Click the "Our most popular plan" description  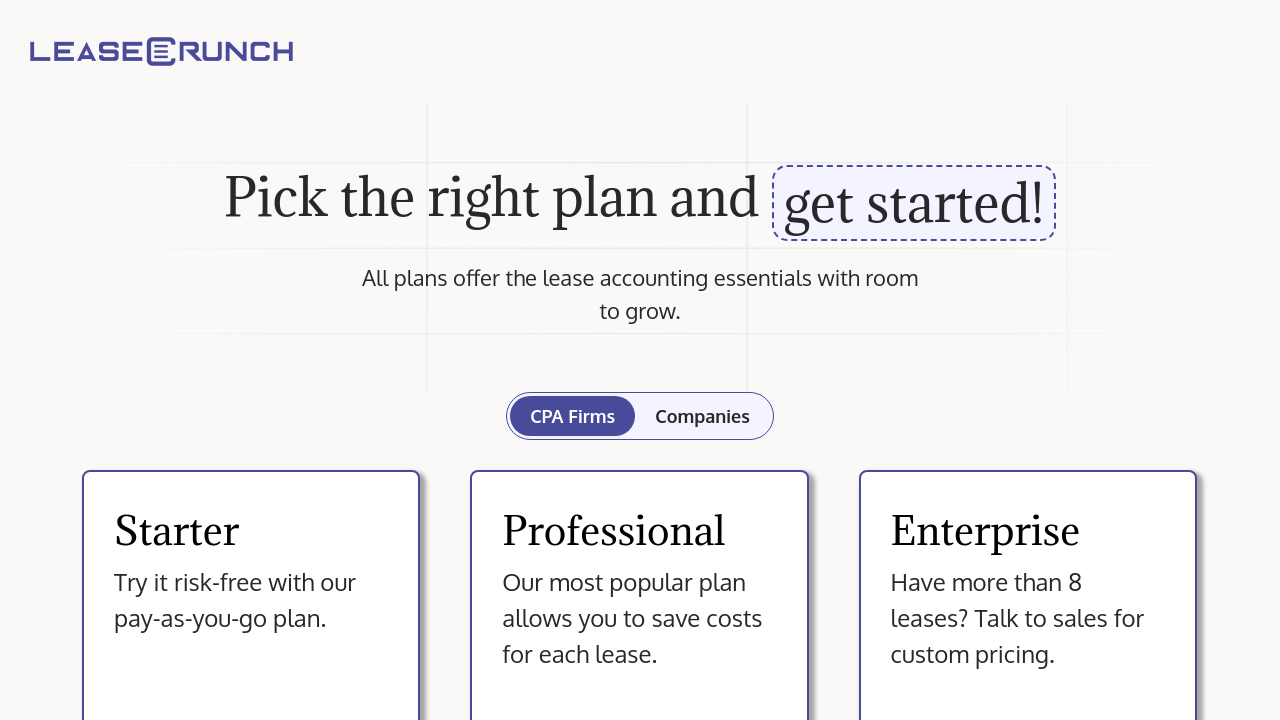coord(623,582)
